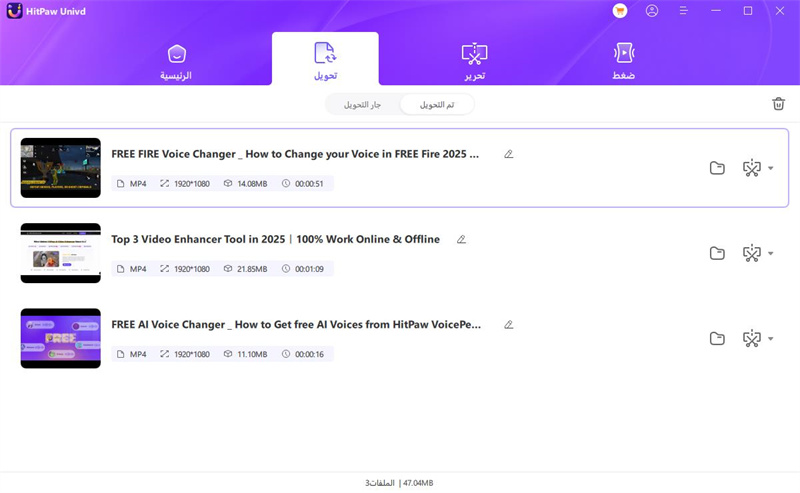Select the تم التحويل (Converted) toggle
This screenshot has height=493, width=800.
tap(436, 104)
